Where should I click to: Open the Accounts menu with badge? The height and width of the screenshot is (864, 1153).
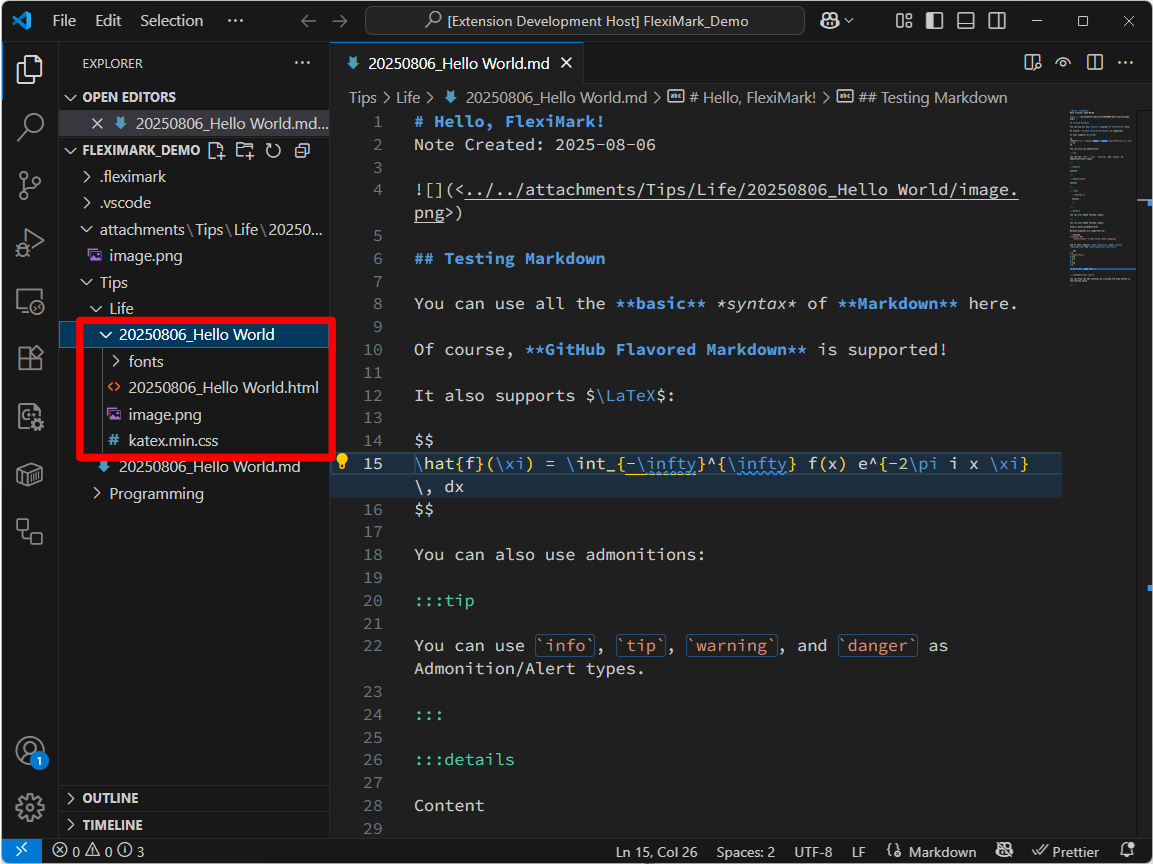click(x=31, y=752)
